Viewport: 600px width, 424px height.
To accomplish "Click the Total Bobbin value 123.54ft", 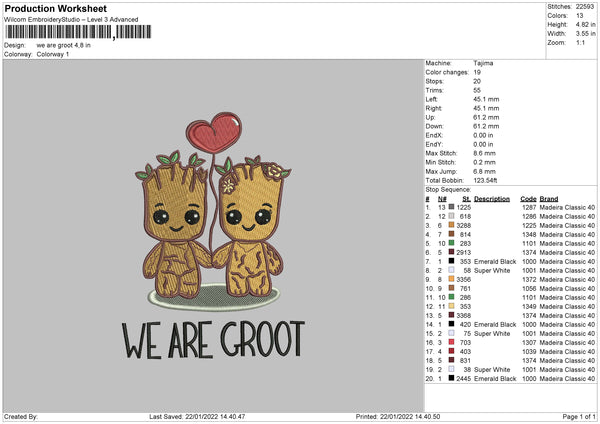I will 485,180.
